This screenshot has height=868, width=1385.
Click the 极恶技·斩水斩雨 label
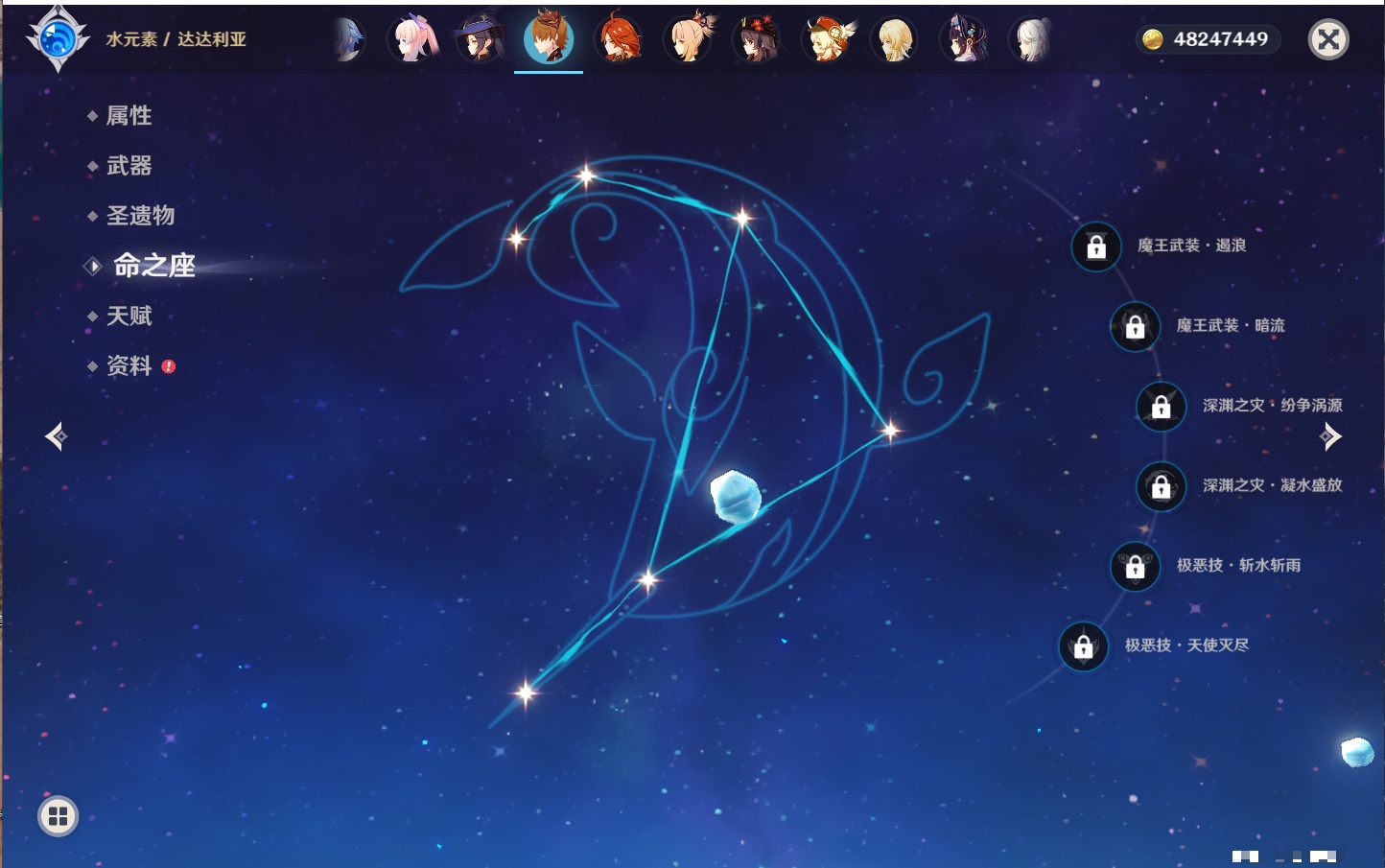(x=1239, y=565)
